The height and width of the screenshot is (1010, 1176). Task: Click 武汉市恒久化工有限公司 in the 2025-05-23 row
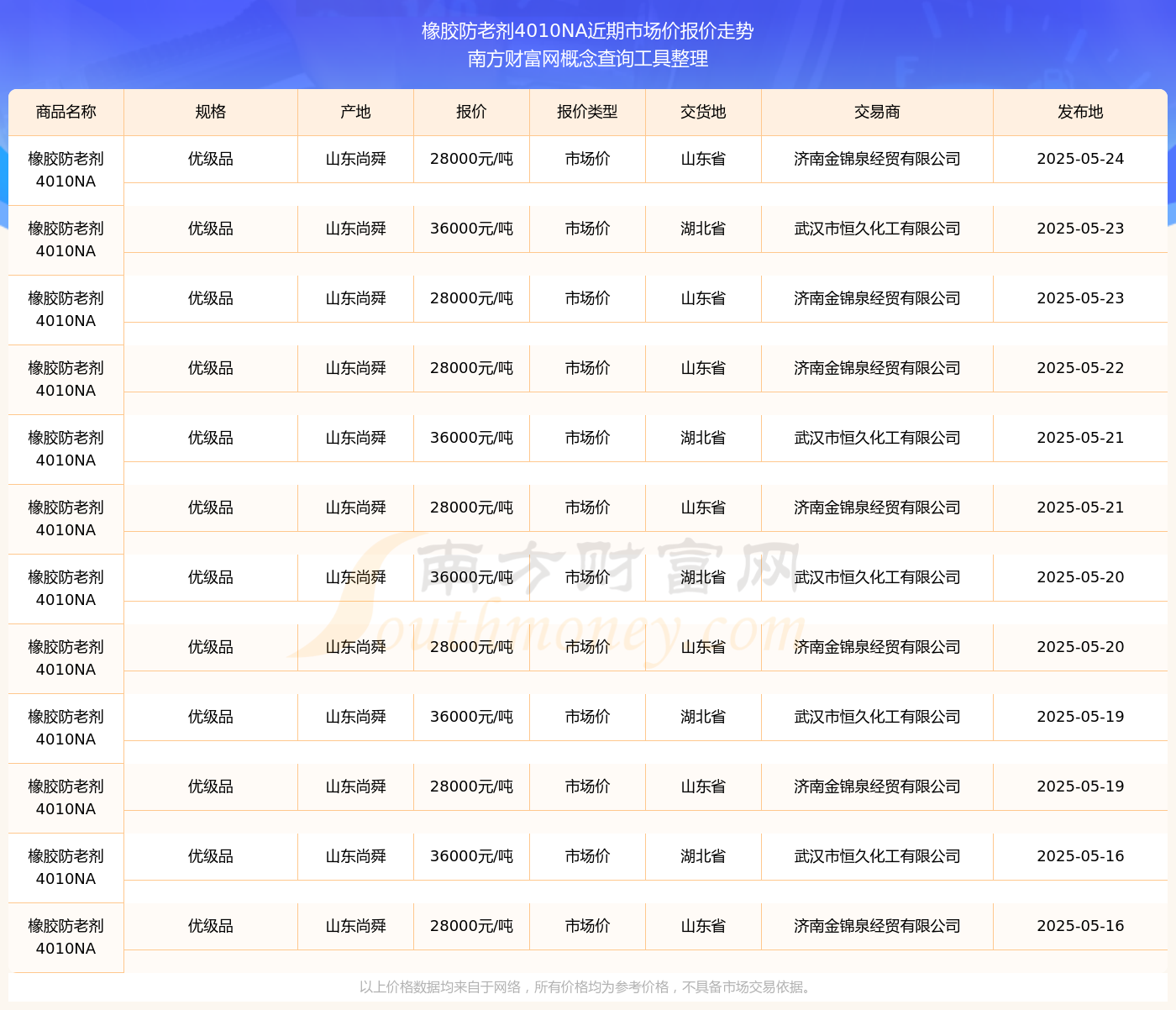click(x=878, y=229)
